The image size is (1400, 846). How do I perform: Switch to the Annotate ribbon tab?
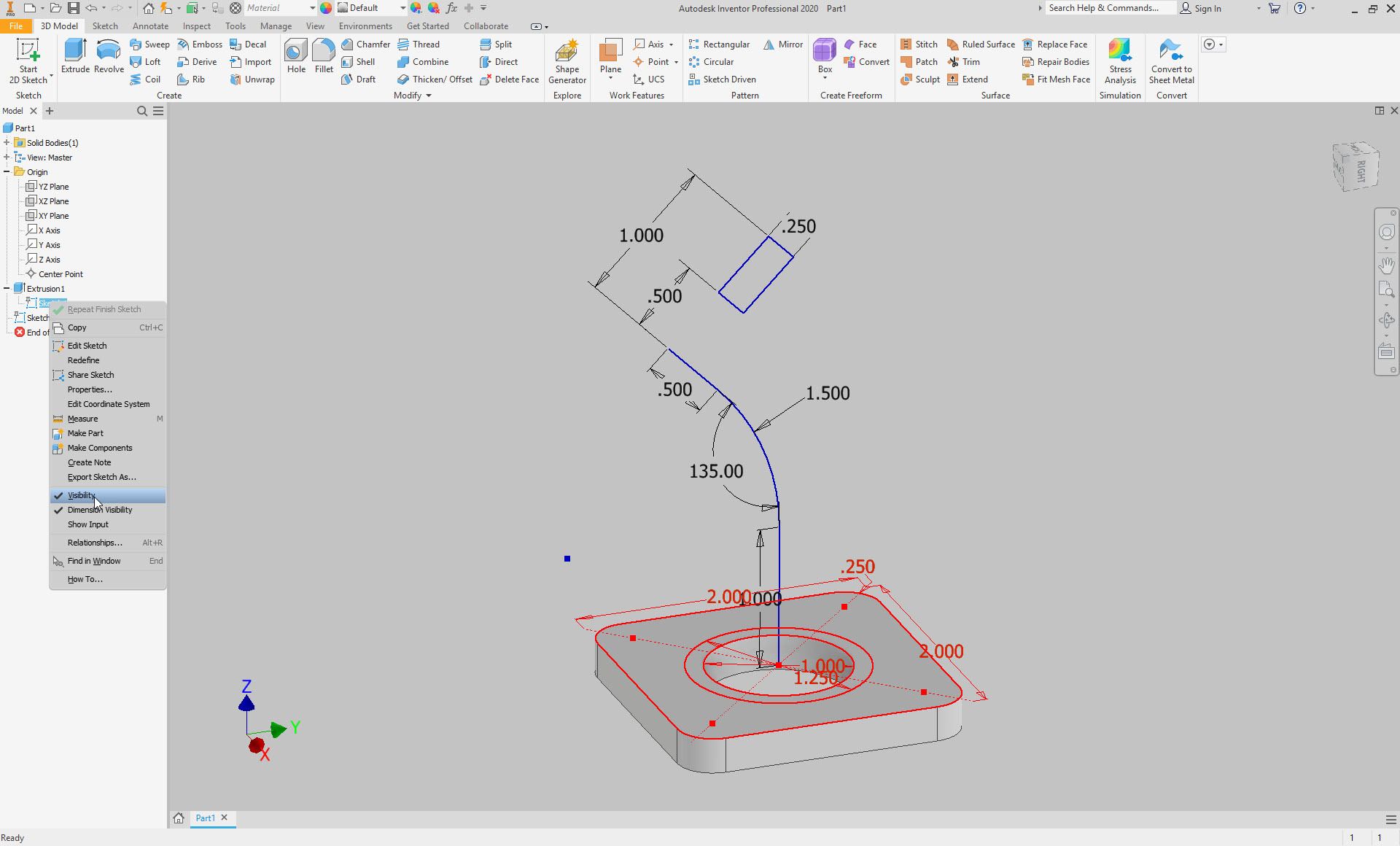150,26
